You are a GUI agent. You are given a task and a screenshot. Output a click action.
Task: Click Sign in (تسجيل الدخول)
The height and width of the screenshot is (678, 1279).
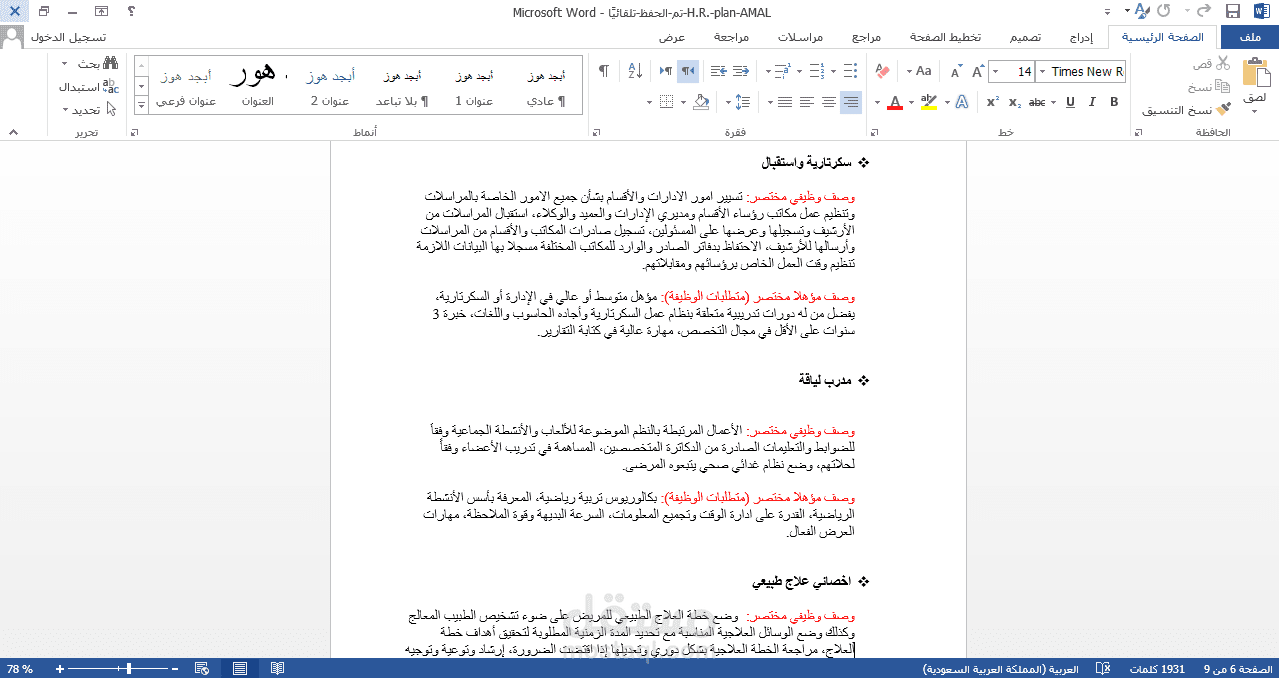(69, 37)
